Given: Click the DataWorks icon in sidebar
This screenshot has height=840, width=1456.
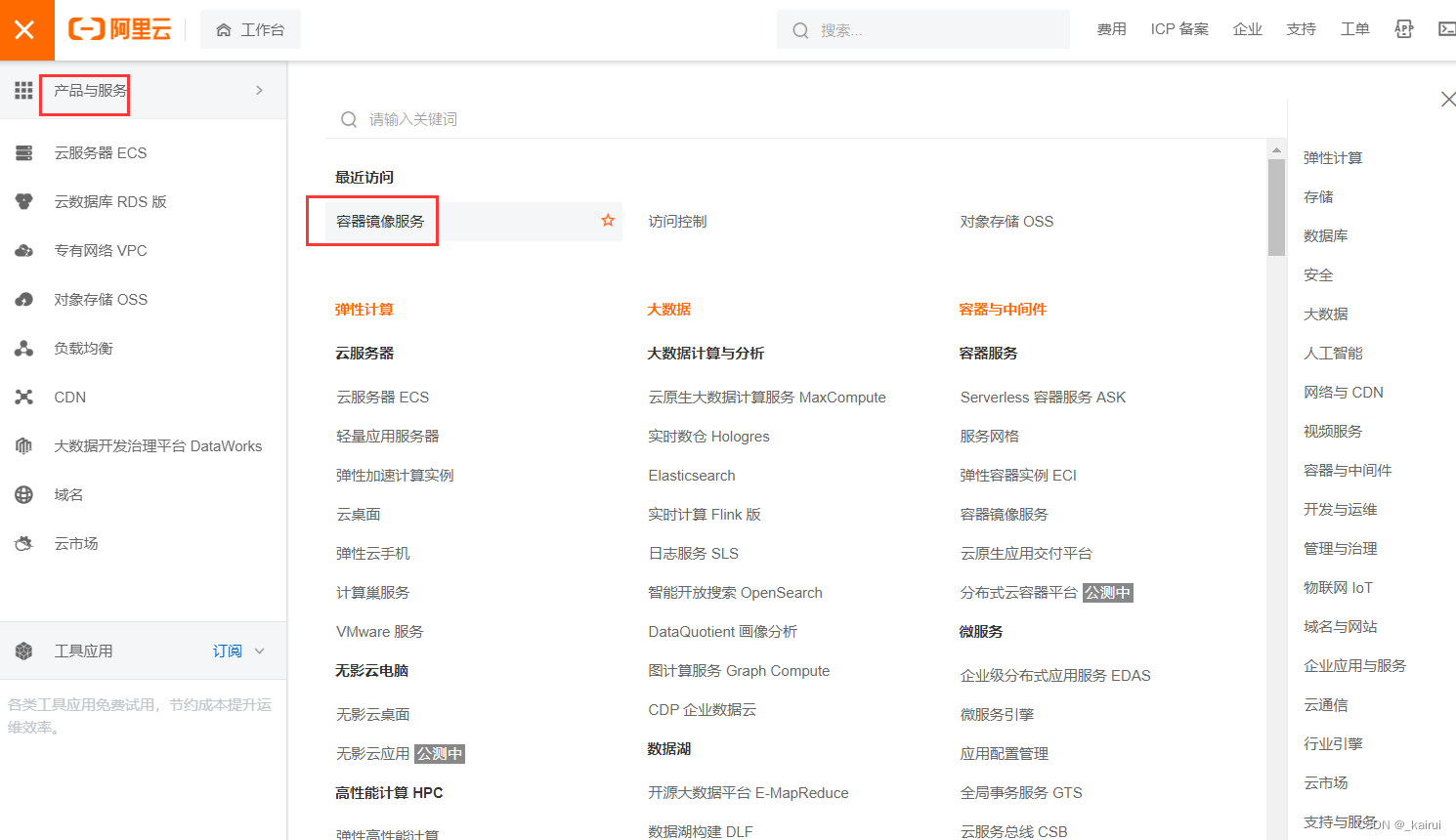Looking at the screenshot, I should [24, 446].
